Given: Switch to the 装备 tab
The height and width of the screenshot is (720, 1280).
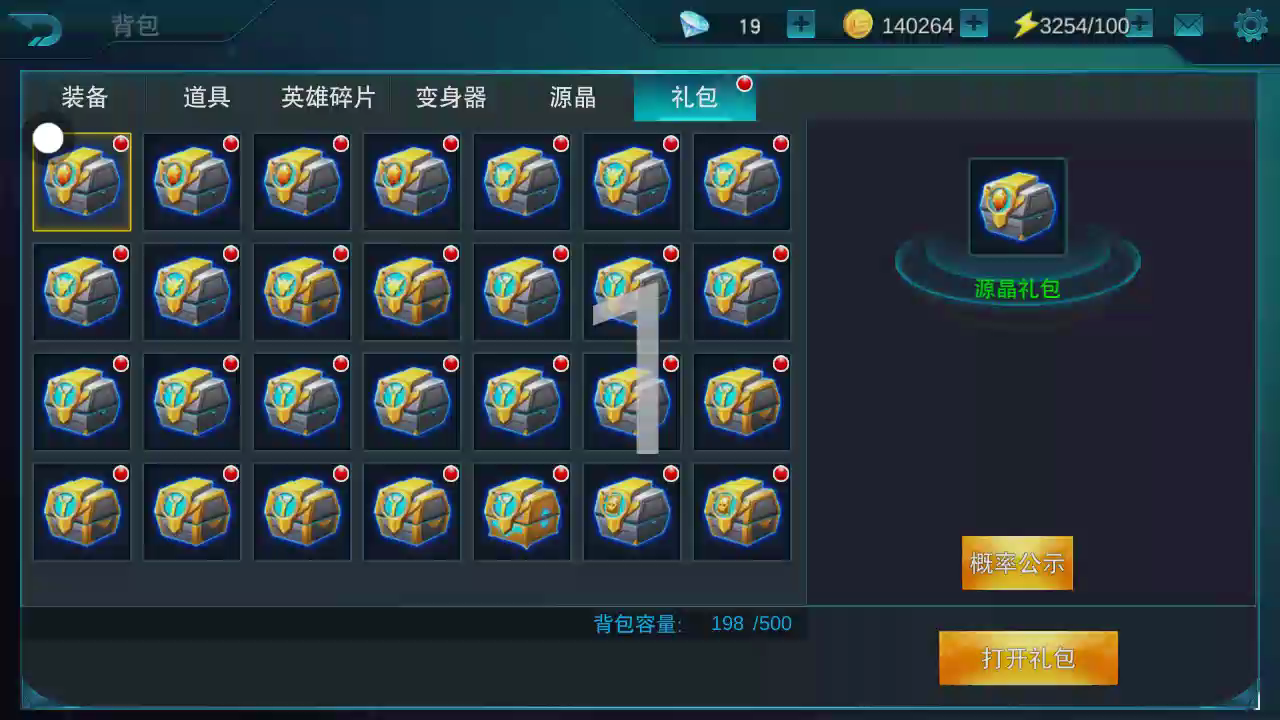Looking at the screenshot, I should [85, 97].
